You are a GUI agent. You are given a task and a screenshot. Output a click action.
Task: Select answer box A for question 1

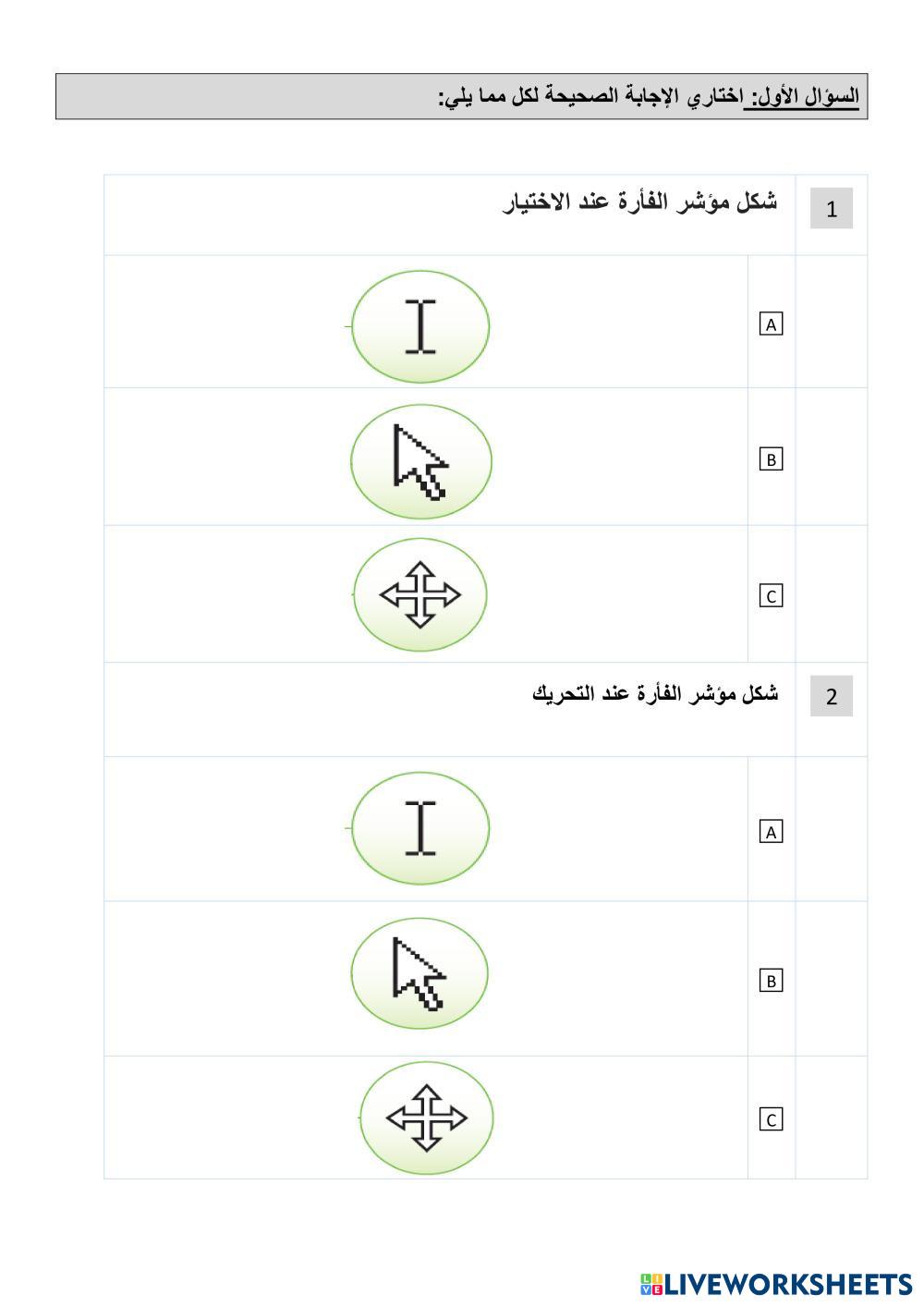click(x=771, y=324)
